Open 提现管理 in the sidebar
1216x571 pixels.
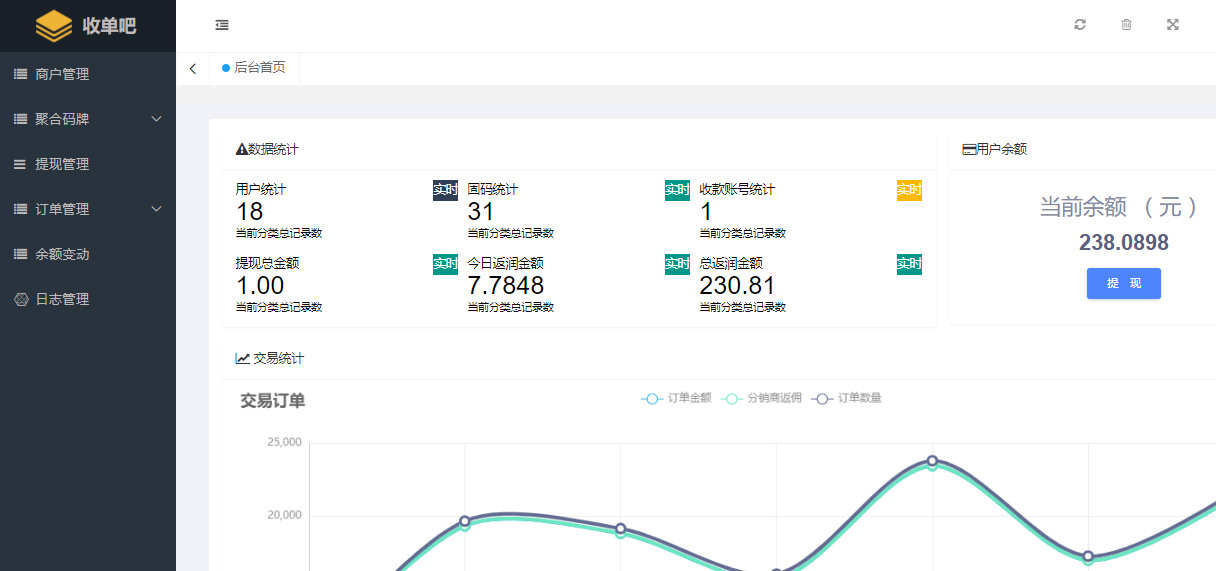click(62, 164)
